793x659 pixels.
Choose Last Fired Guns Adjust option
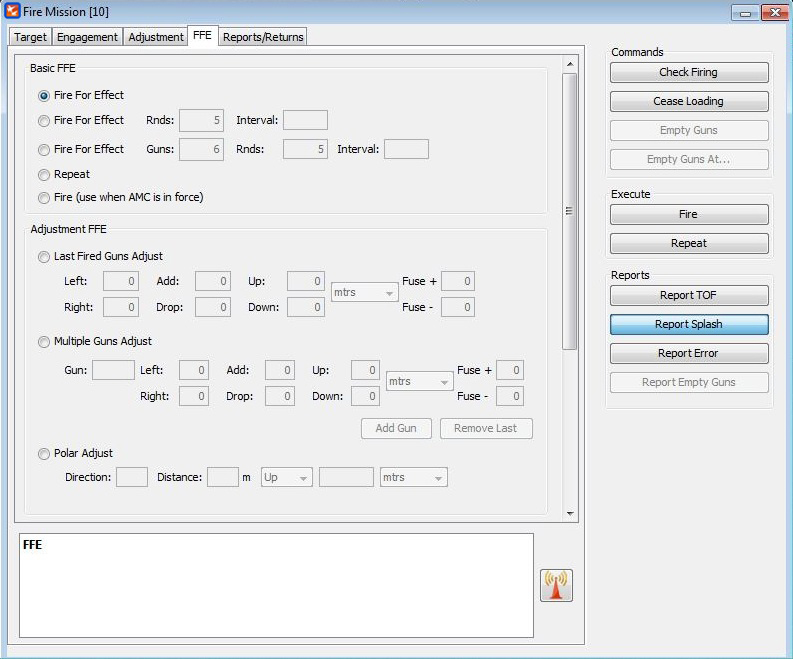(x=44, y=257)
